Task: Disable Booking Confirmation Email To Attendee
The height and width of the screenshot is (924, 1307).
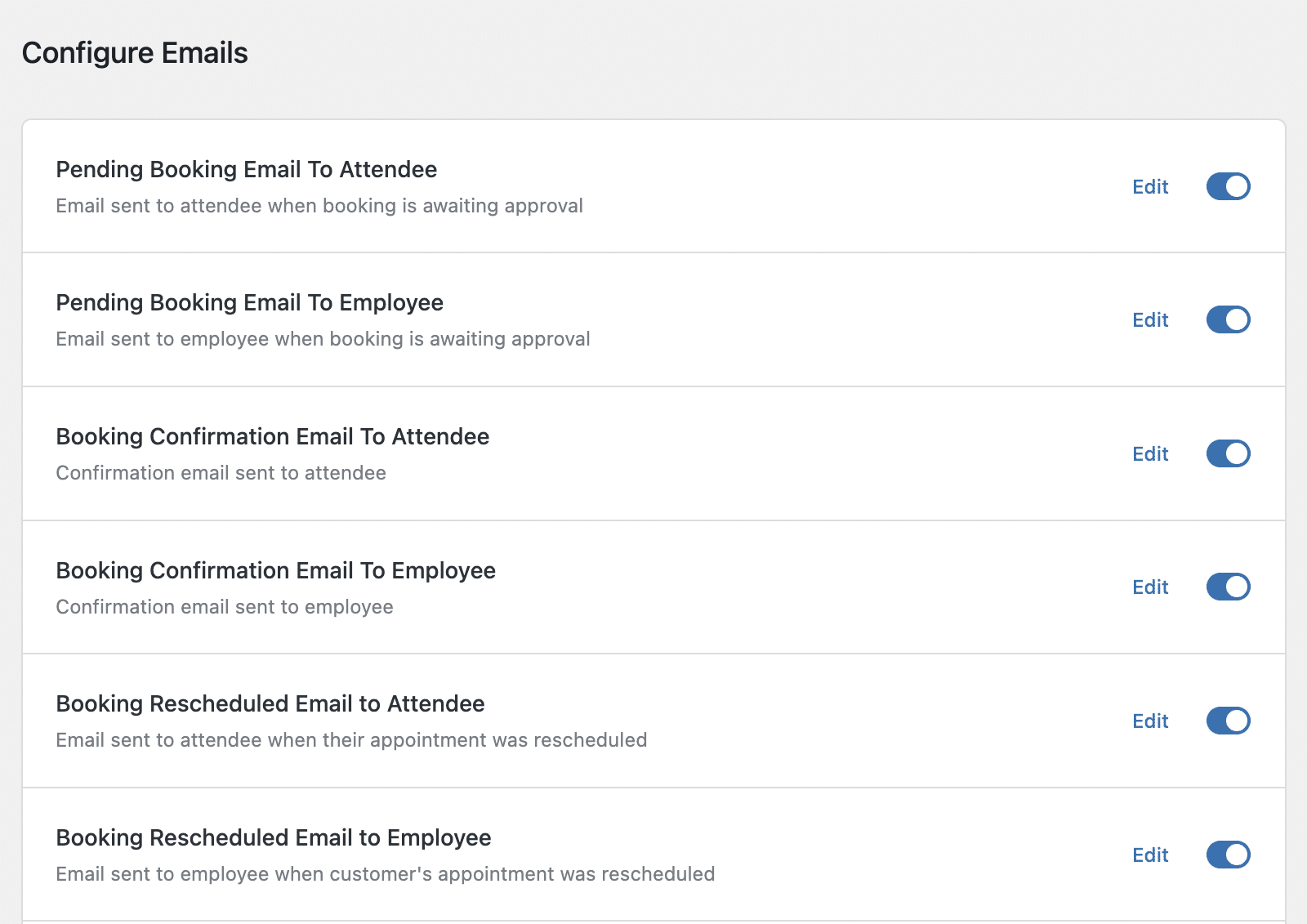Action: pyautogui.click(x=1228, y=453)
